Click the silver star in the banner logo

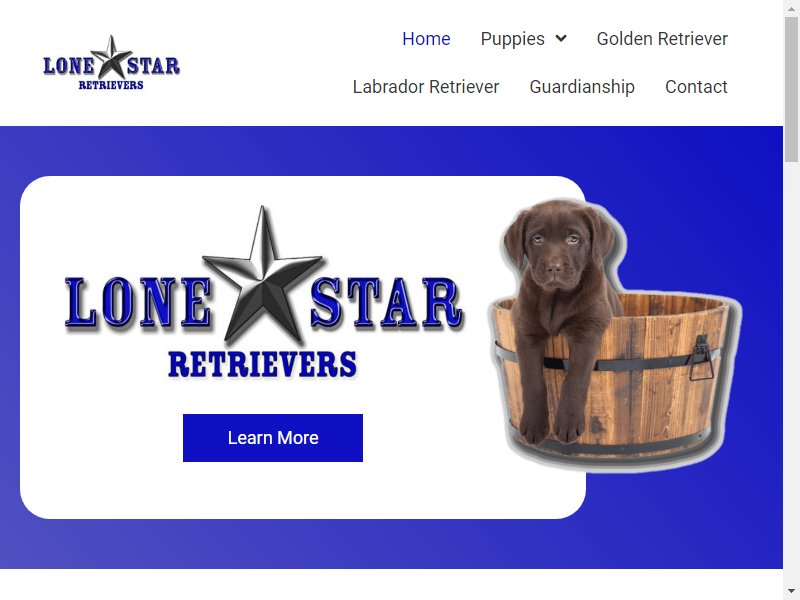click(x=263, y=278)
